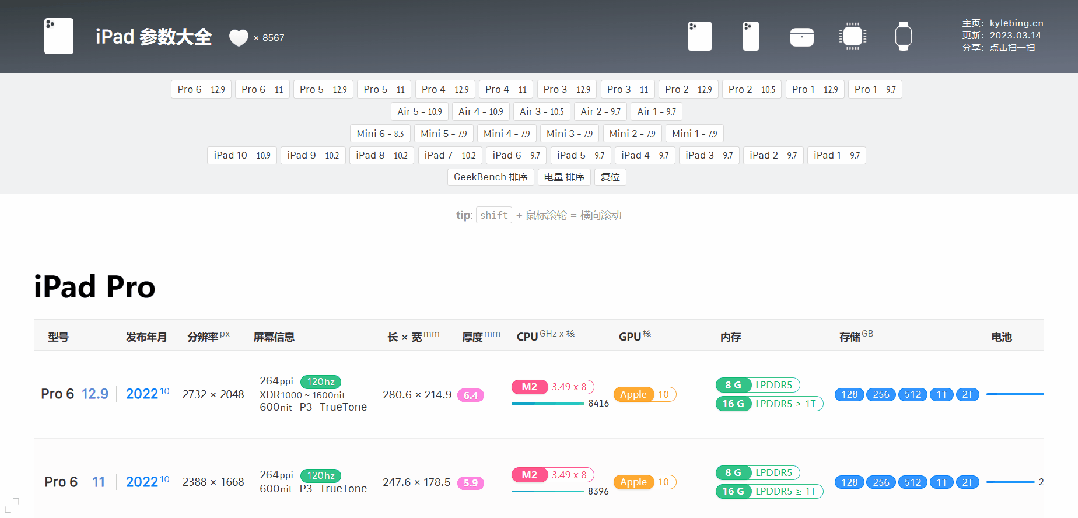Go to Mini 2 - 7.9 entry

tap(632, 133)
